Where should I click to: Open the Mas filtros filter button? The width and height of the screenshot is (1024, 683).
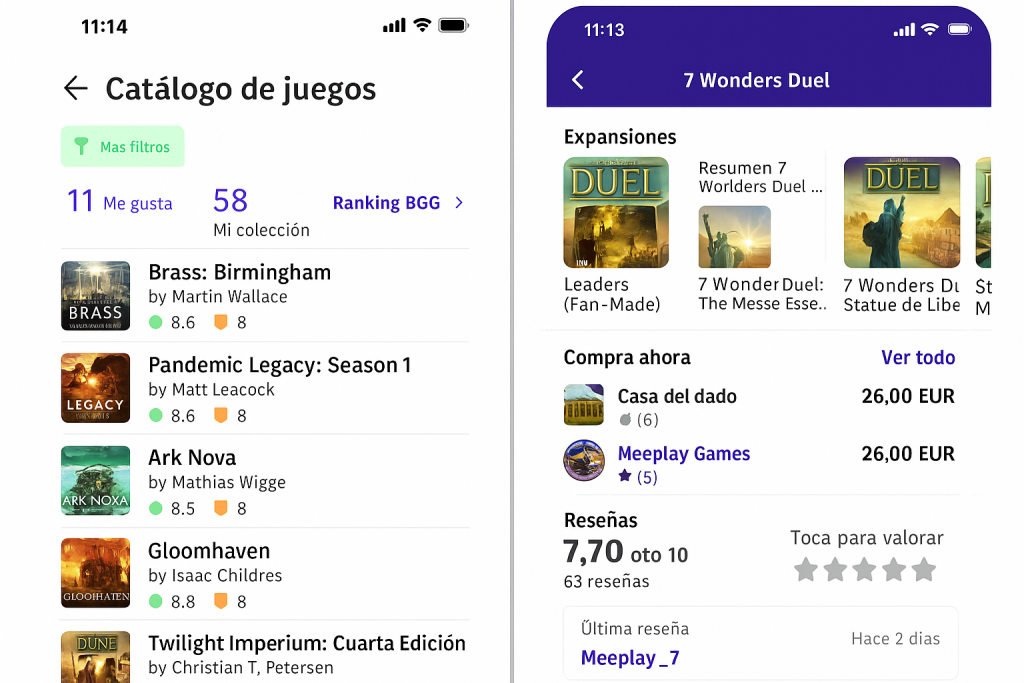pos(123,146)
